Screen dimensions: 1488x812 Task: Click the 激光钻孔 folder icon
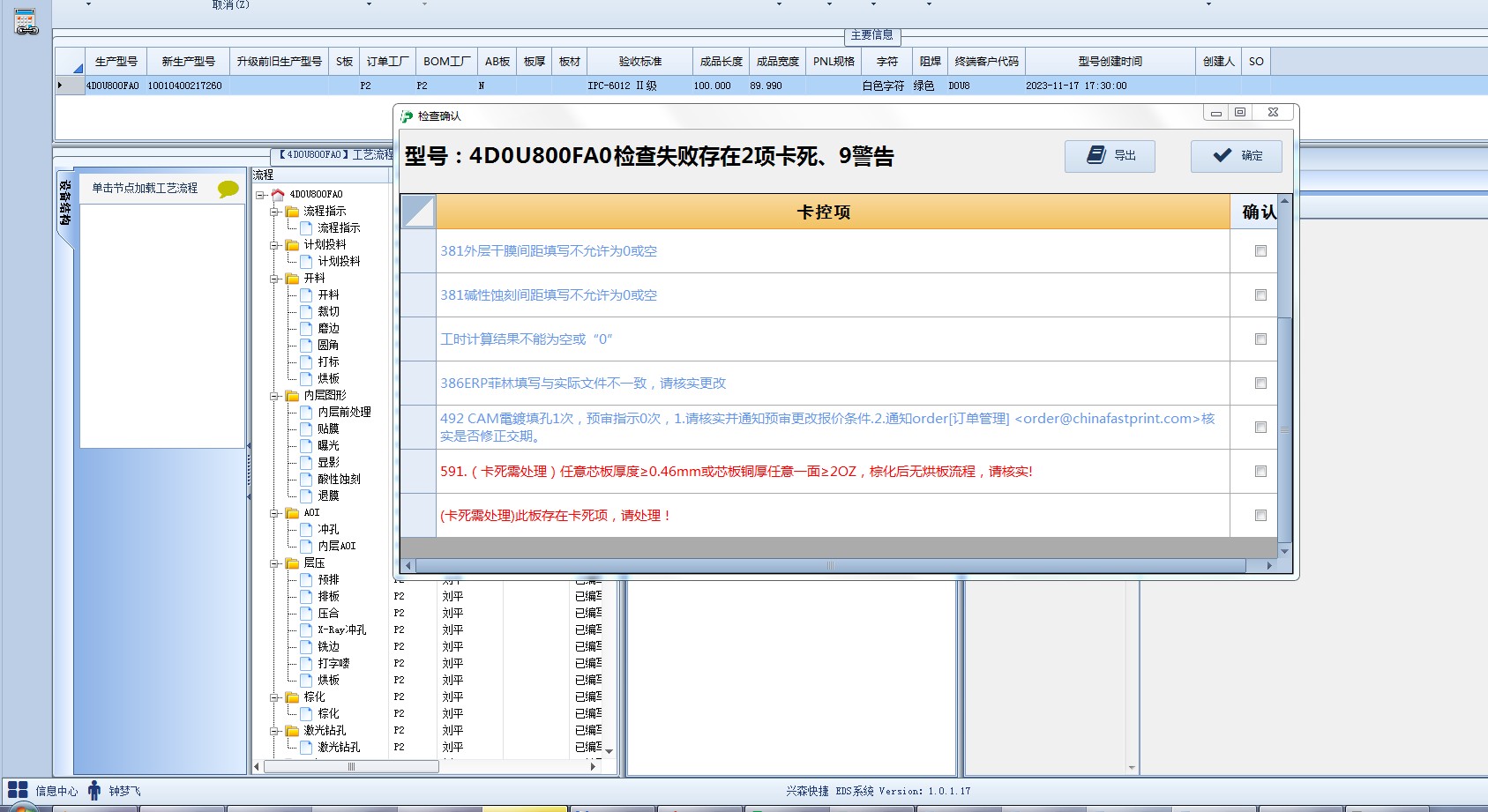292,731
